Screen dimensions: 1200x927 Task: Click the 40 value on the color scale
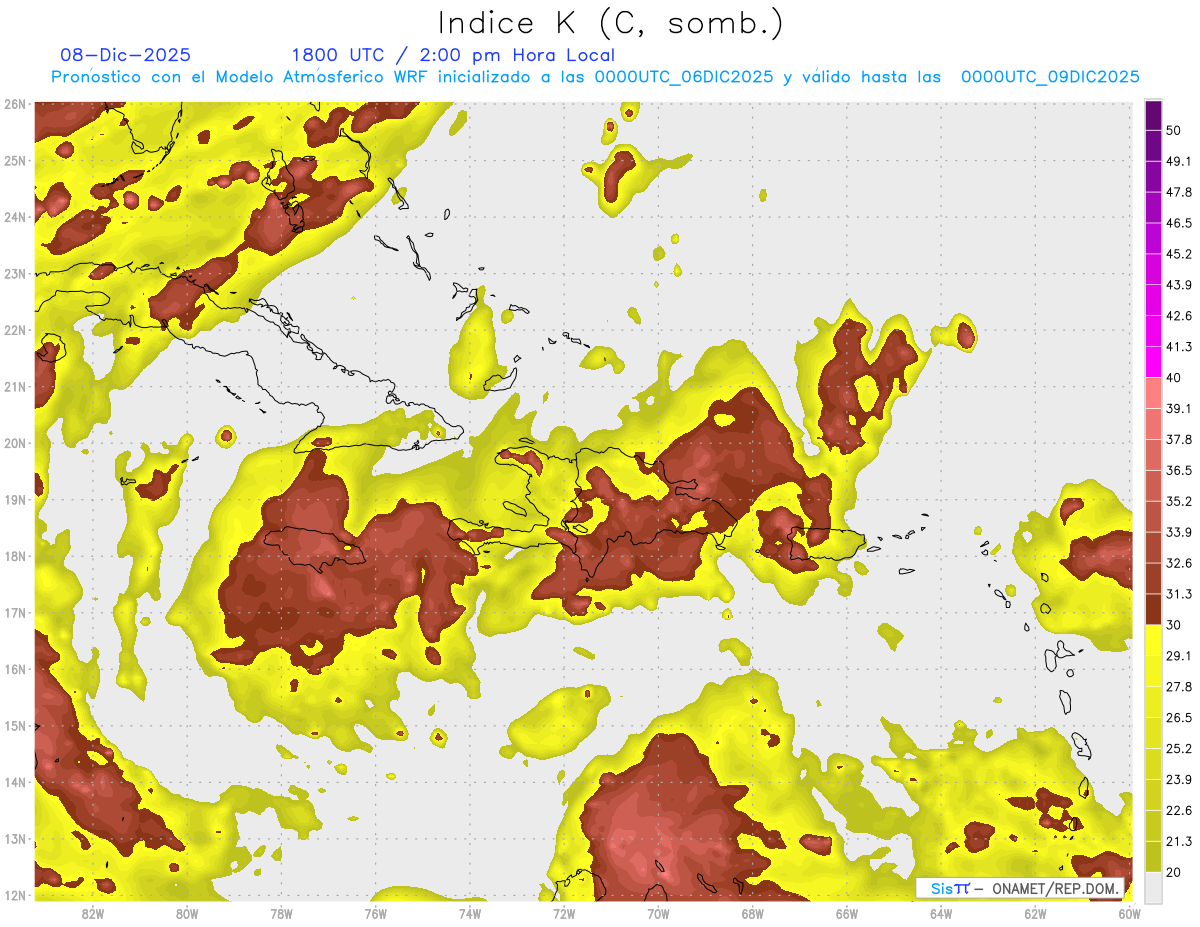point(1175,378)
